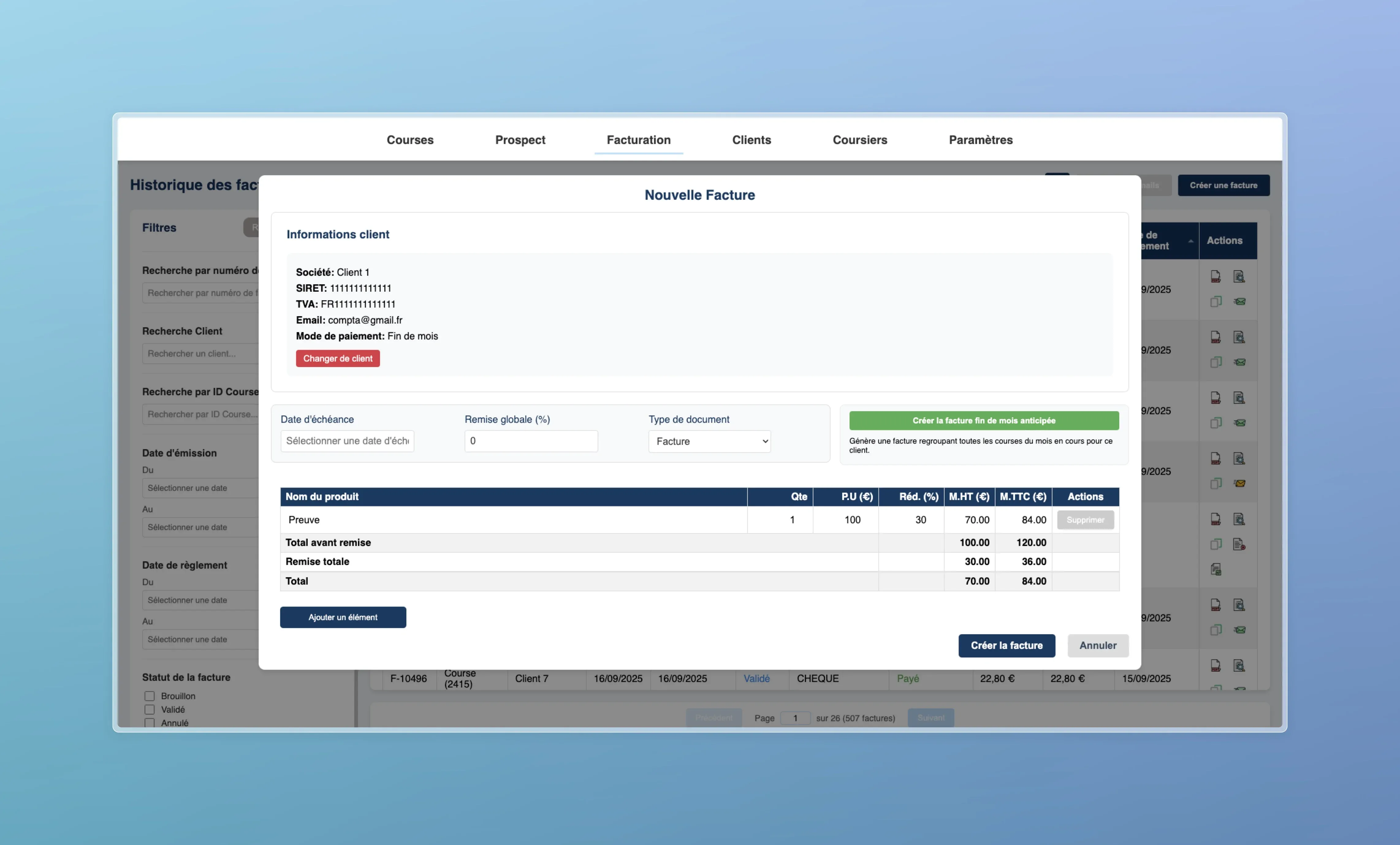Duplicate the first listed invoice
1400x845 pixels.
coord(1215,301)
